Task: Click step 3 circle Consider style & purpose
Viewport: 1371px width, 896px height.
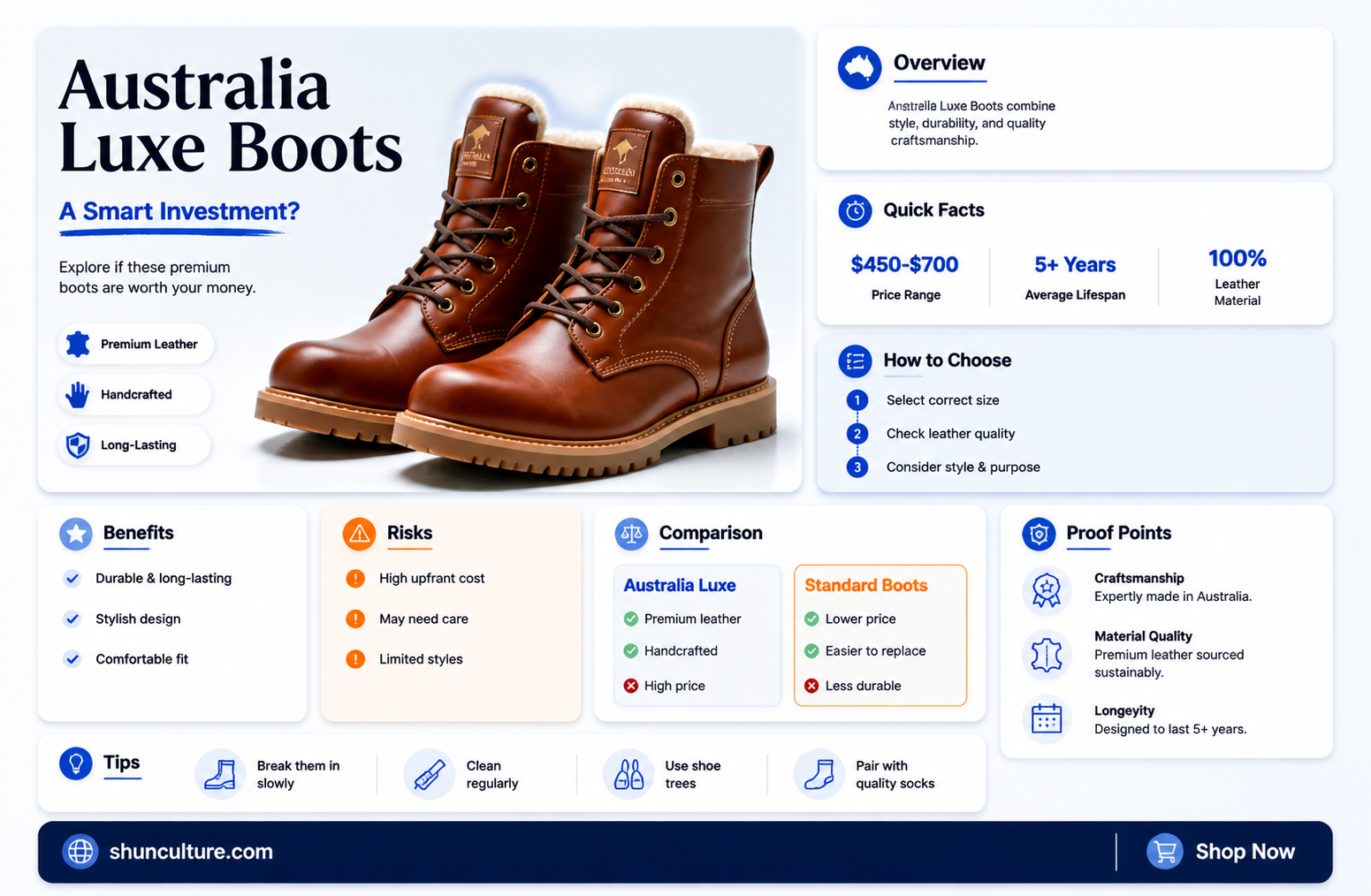Action: (857, 467)
